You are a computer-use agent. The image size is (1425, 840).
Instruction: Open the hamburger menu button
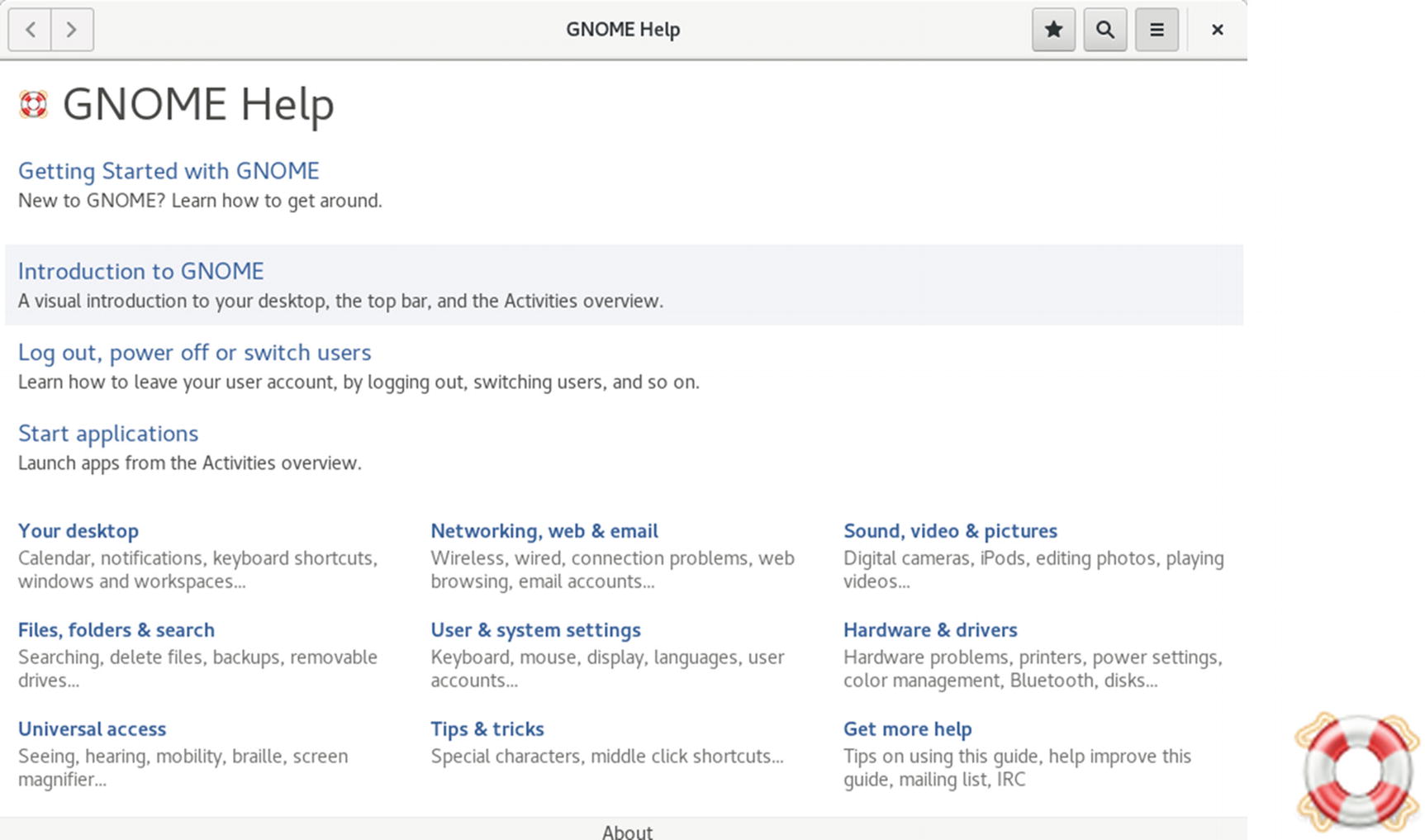tap(1157, 30)
